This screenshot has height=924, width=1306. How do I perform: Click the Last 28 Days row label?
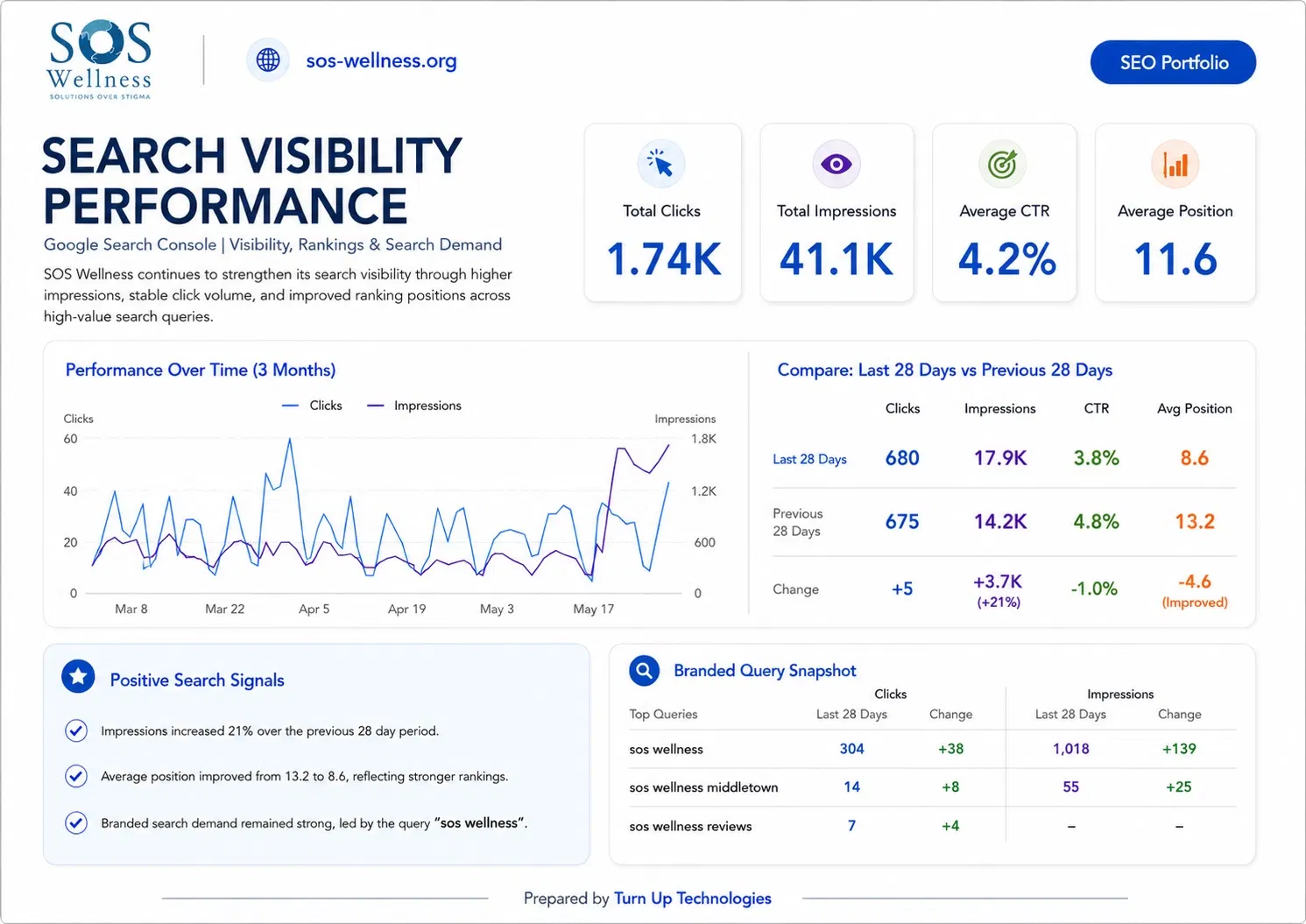click(x=809, y=459)
